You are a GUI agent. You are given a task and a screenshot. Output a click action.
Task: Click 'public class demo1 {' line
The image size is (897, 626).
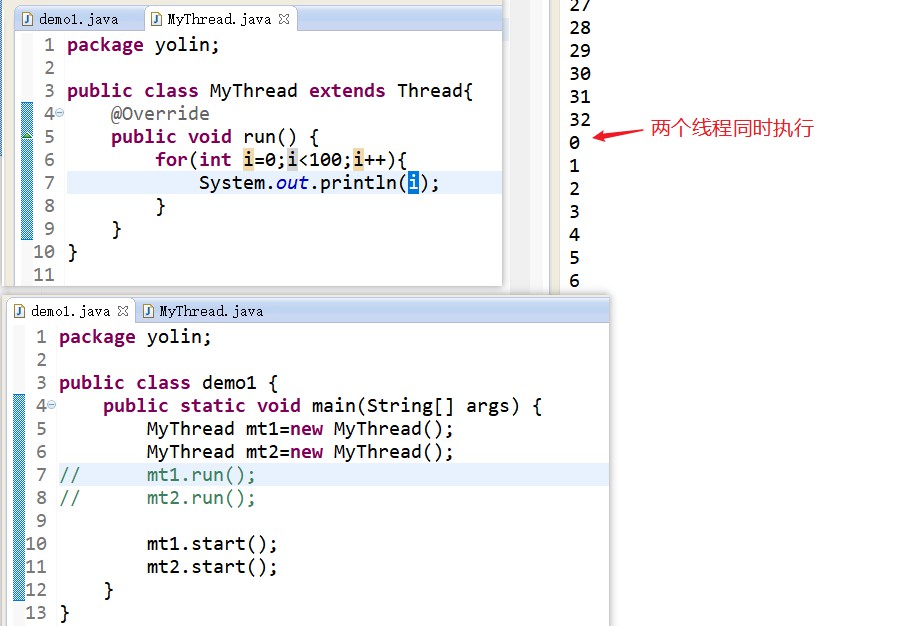(168, 382)
